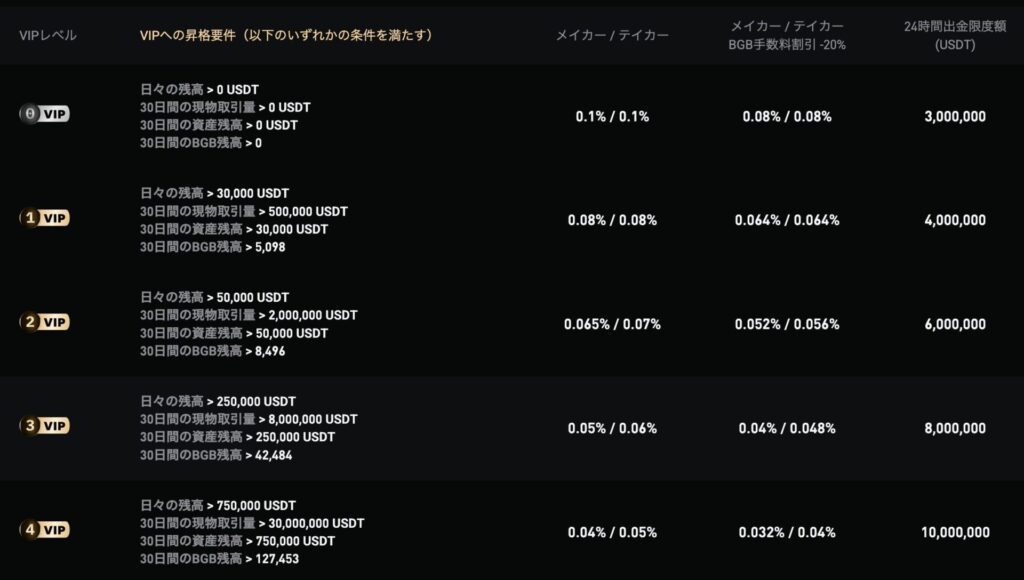Select the VIP 3 level badge

pyautogui.click(x=44, y=426)
